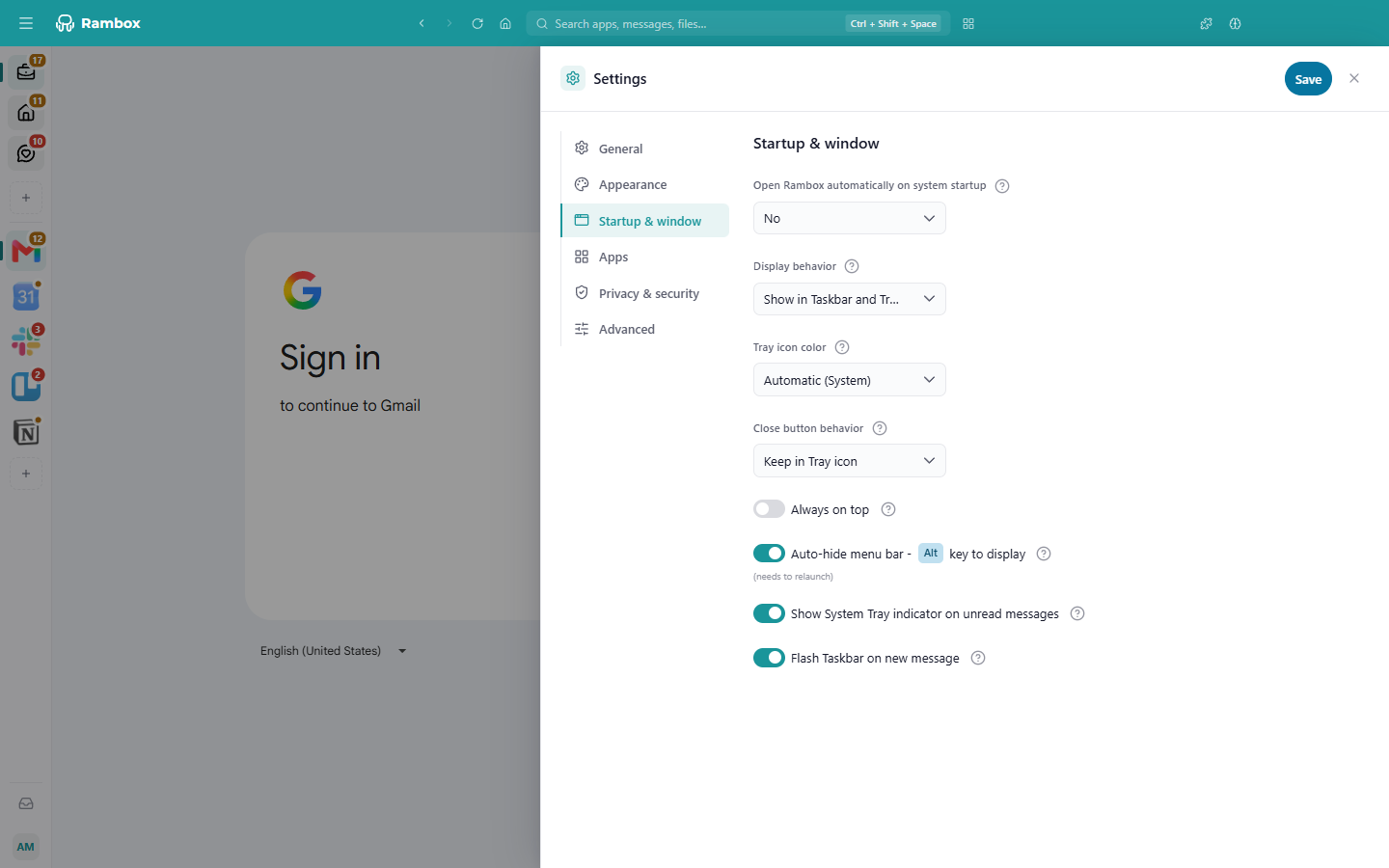Open the Notion app in the sidebar

[x=26, y=432]
